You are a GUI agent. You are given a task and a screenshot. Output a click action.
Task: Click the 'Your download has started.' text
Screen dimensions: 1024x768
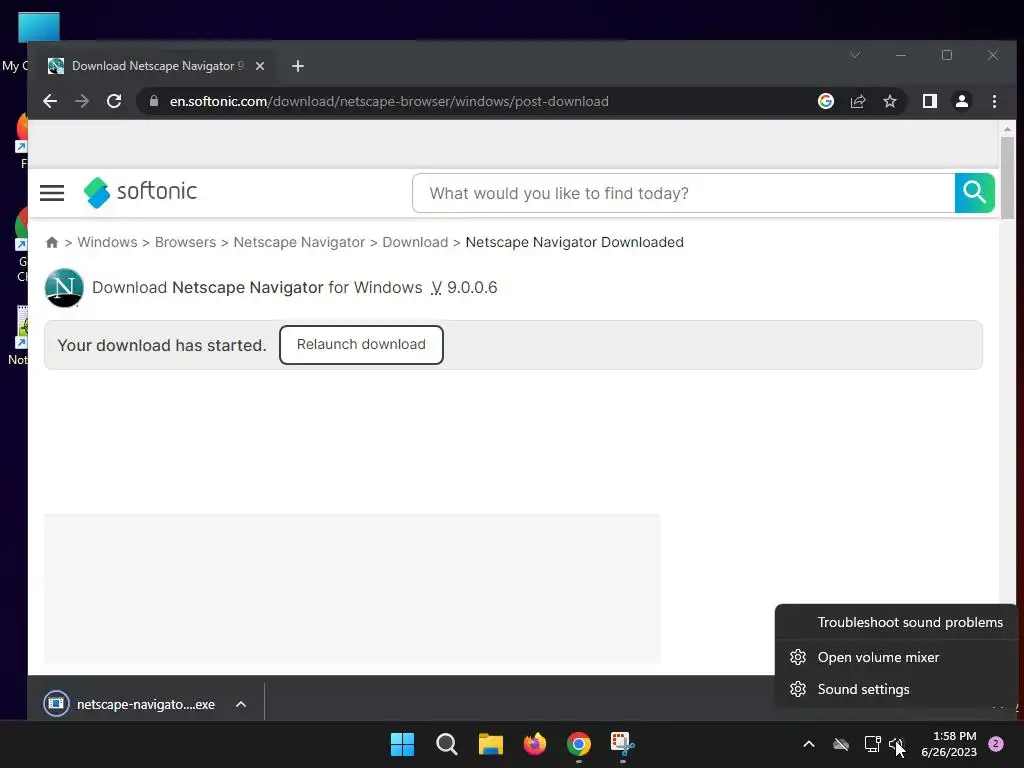(x=162, y=345)
